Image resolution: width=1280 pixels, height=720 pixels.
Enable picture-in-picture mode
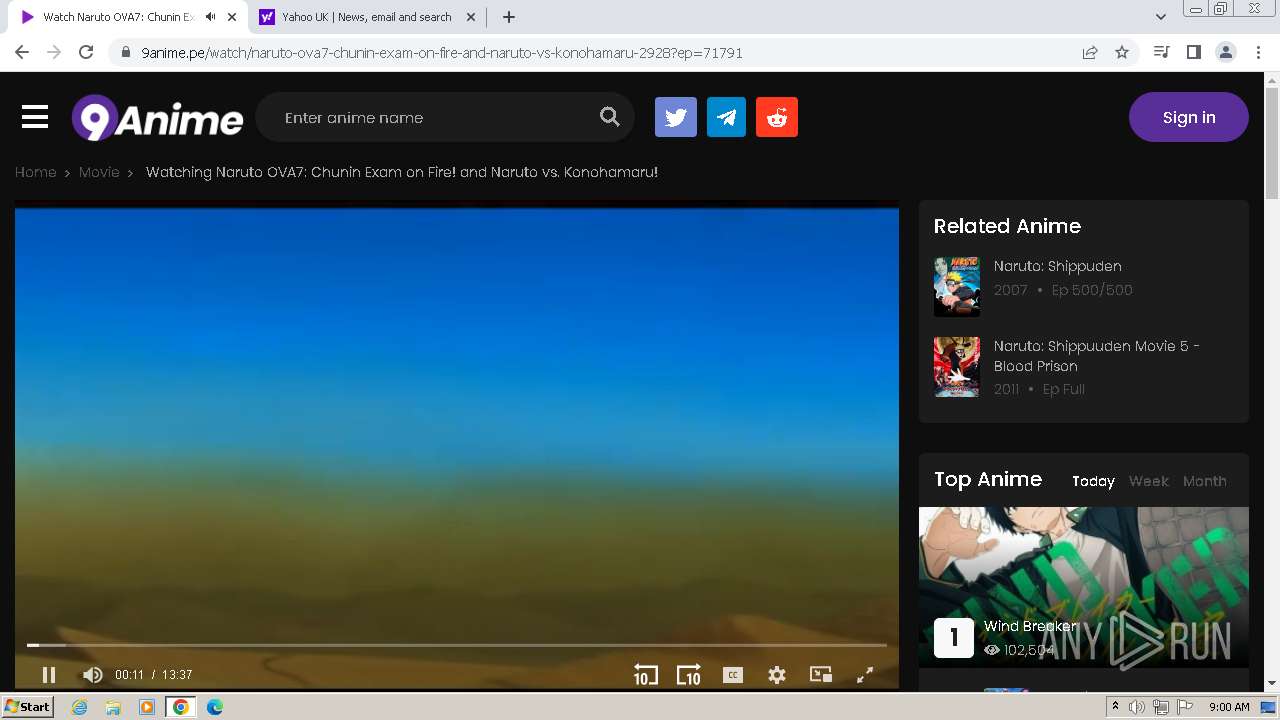coord(821,675)
